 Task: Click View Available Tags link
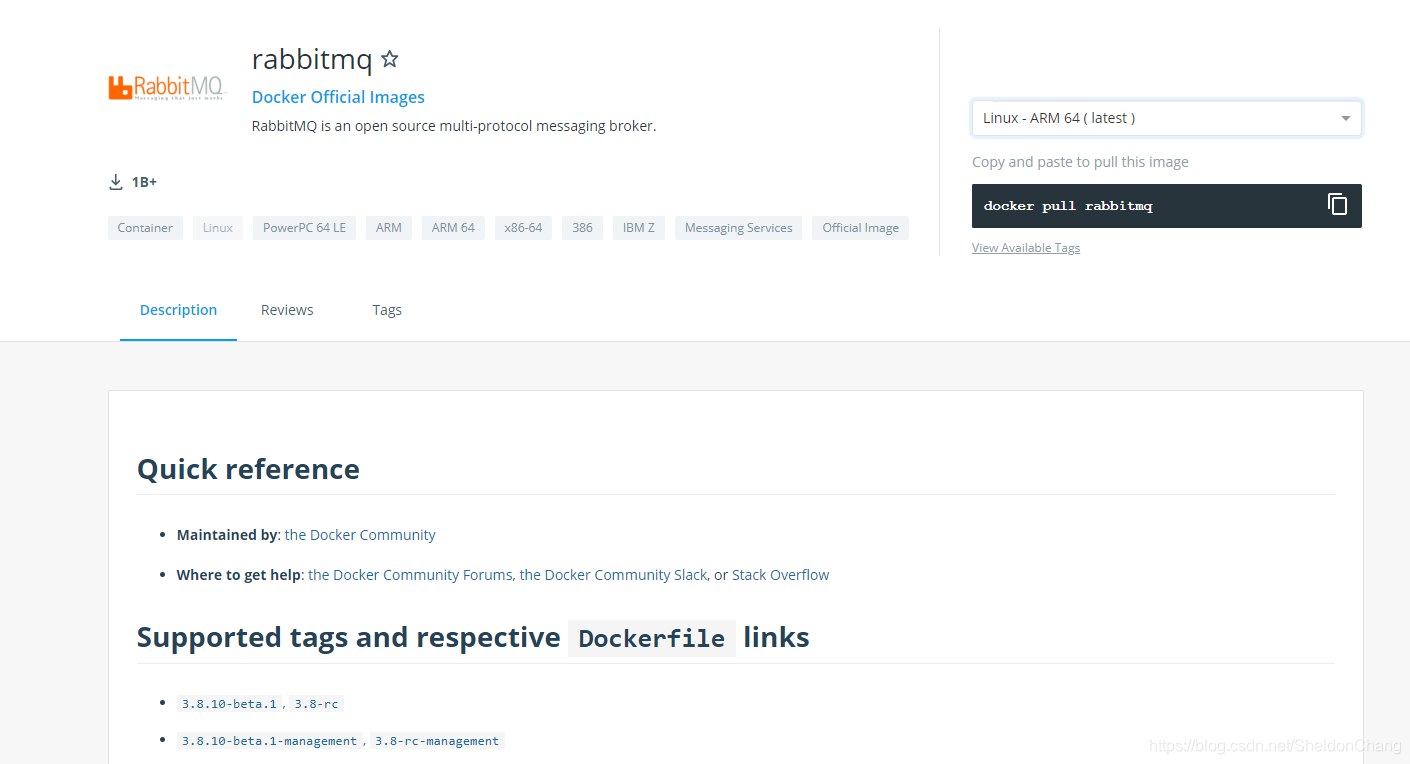click(1026, 248)
